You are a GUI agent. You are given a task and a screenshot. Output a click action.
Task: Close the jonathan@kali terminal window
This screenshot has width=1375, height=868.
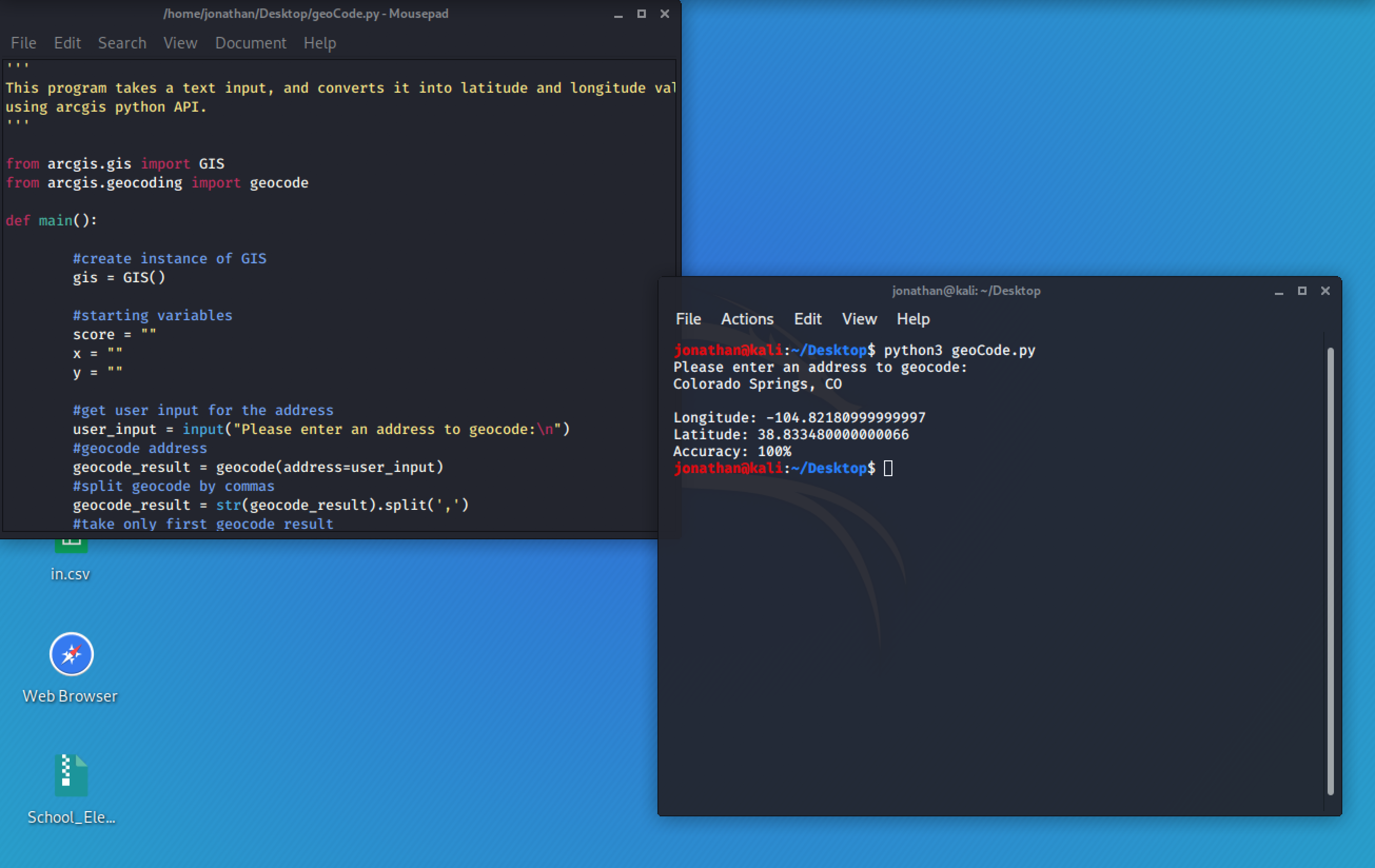click(x=1325, y=291)
